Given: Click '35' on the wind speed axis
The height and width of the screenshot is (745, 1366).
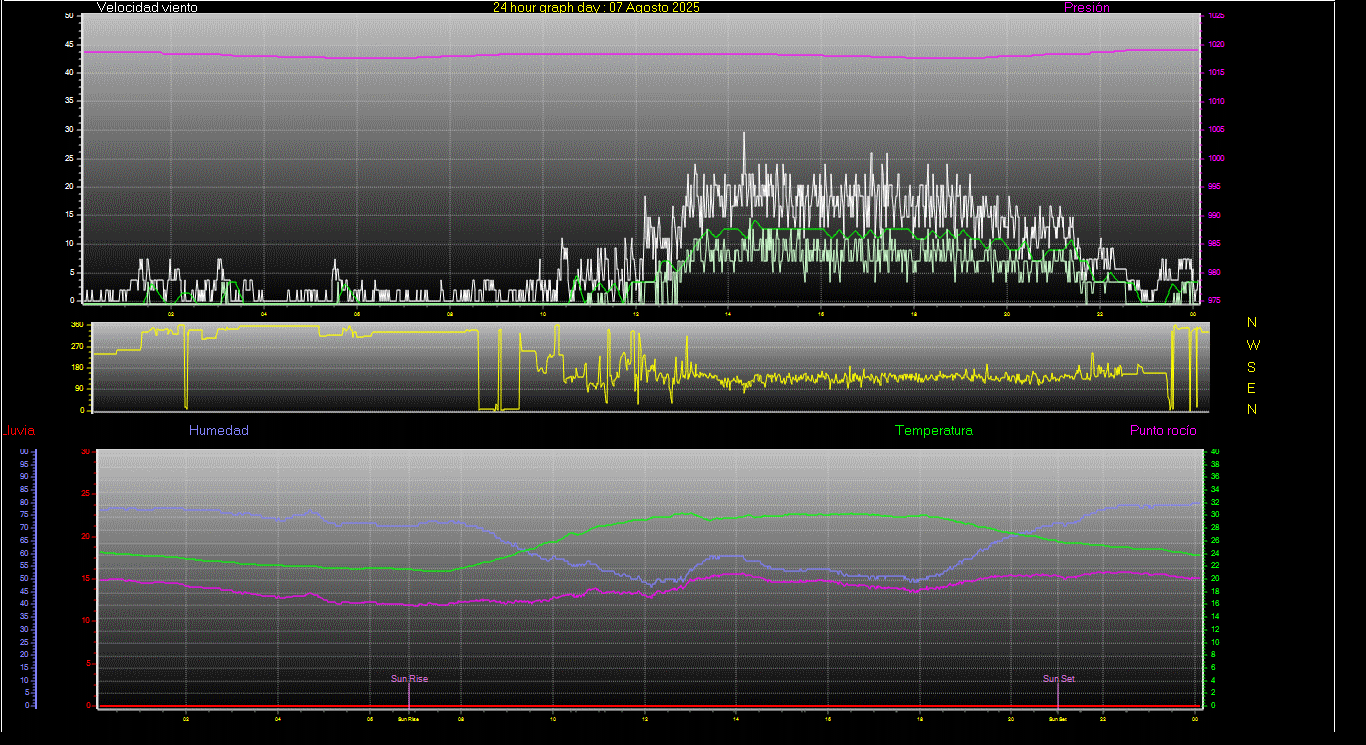Looking at the screenshot, I should click(69, 102).
